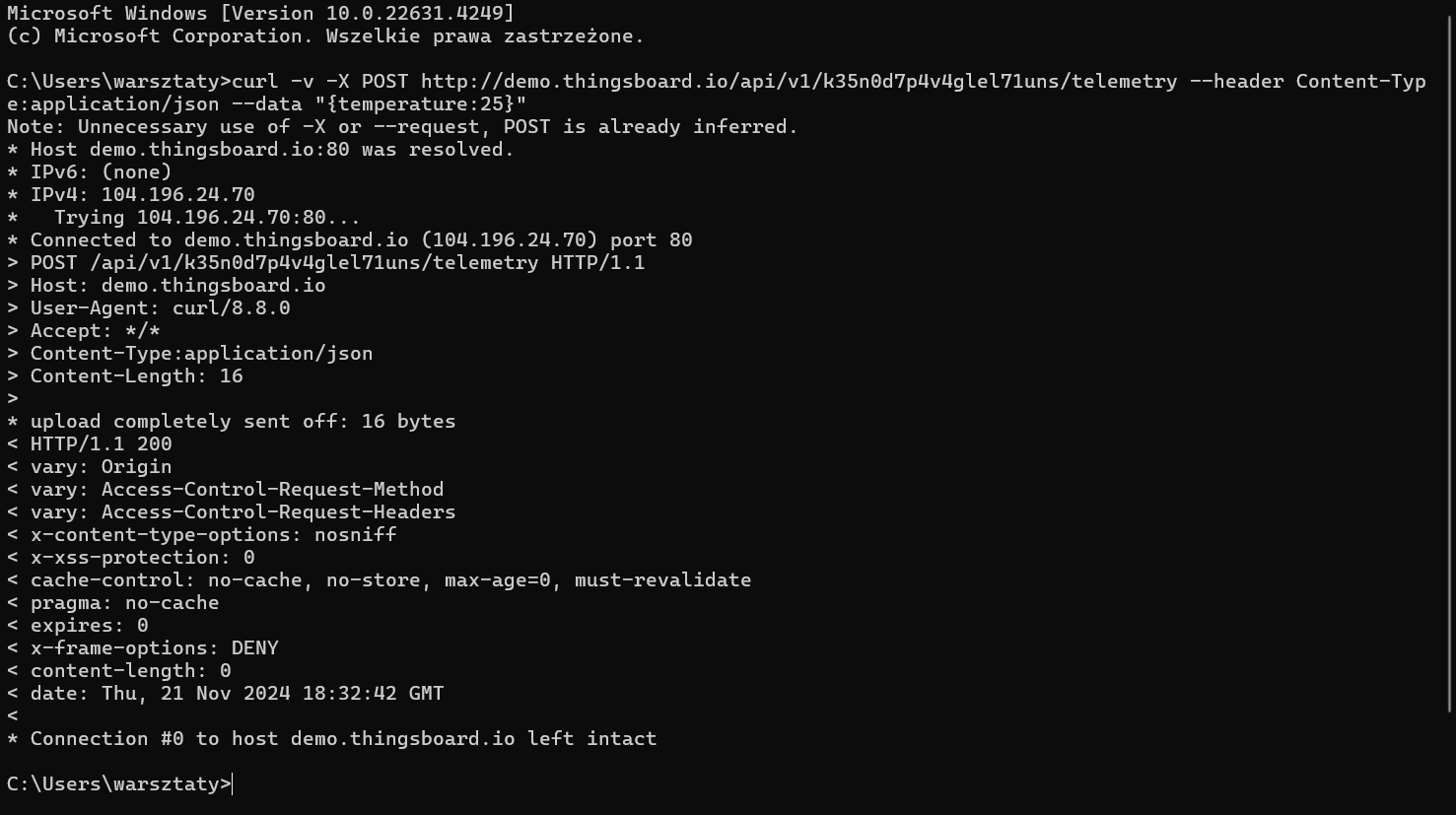Click the "Content-Length: 16" request header line

(x=125, y=376)
